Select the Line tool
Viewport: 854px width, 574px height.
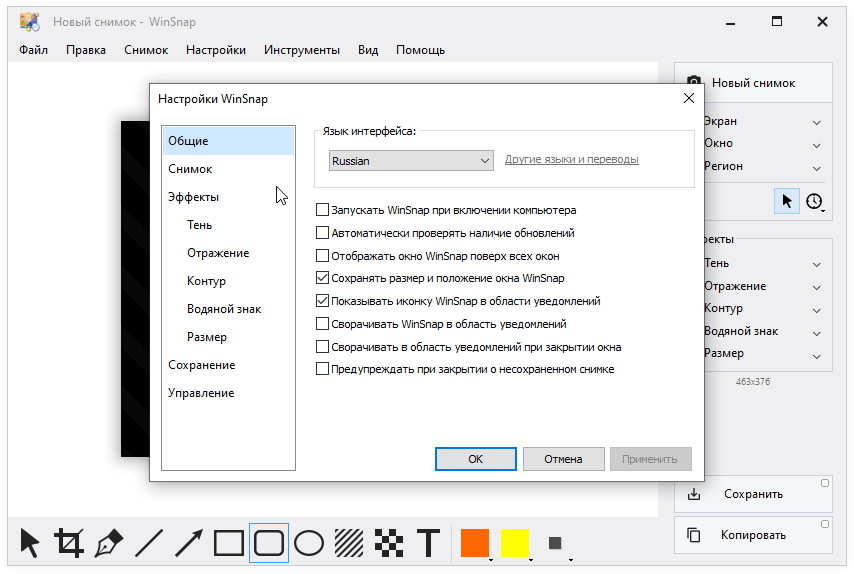pyautogui.click(x=149, y=543)
